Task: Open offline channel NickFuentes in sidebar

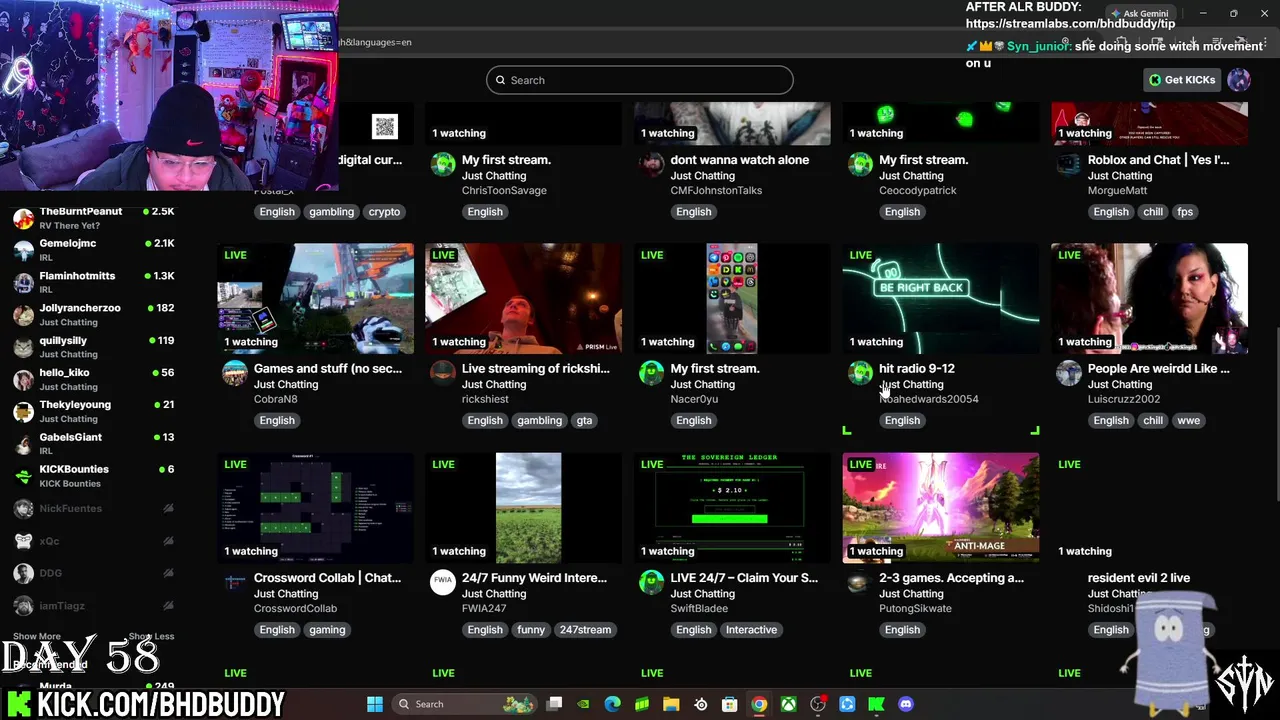Action: (x=94, y=508)
